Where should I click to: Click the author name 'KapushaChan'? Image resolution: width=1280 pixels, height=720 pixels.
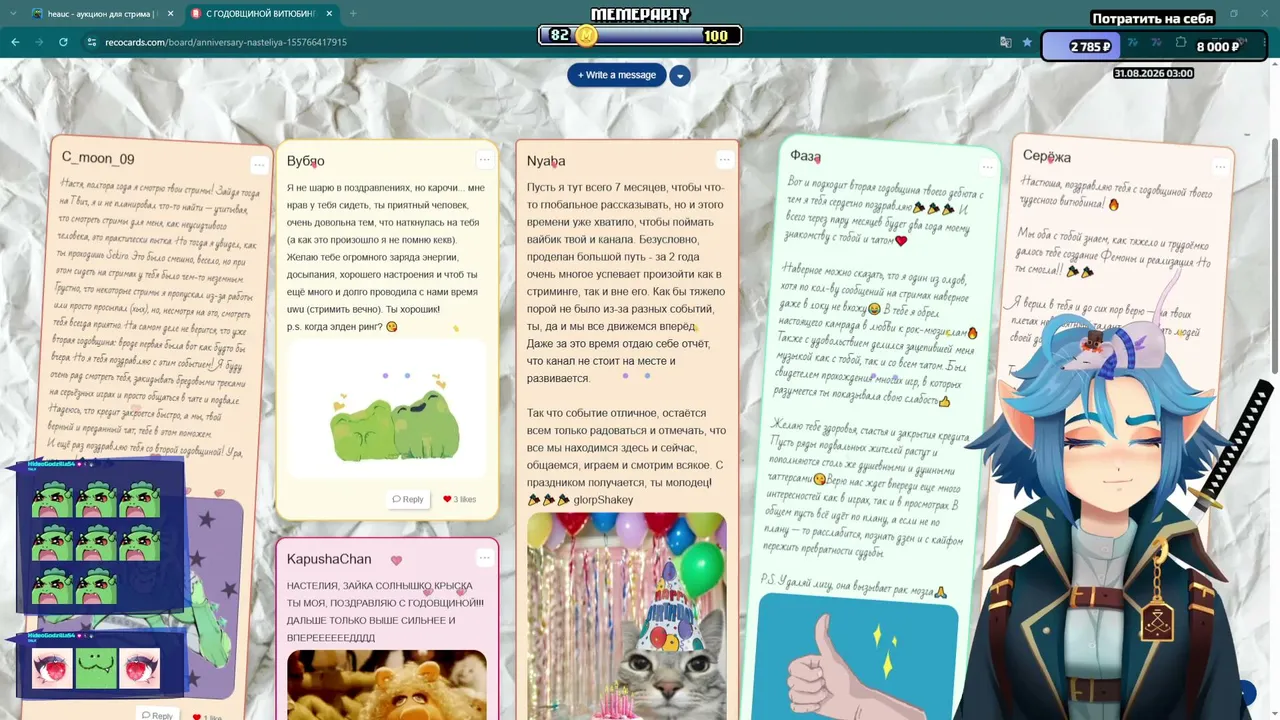point(329,559)
